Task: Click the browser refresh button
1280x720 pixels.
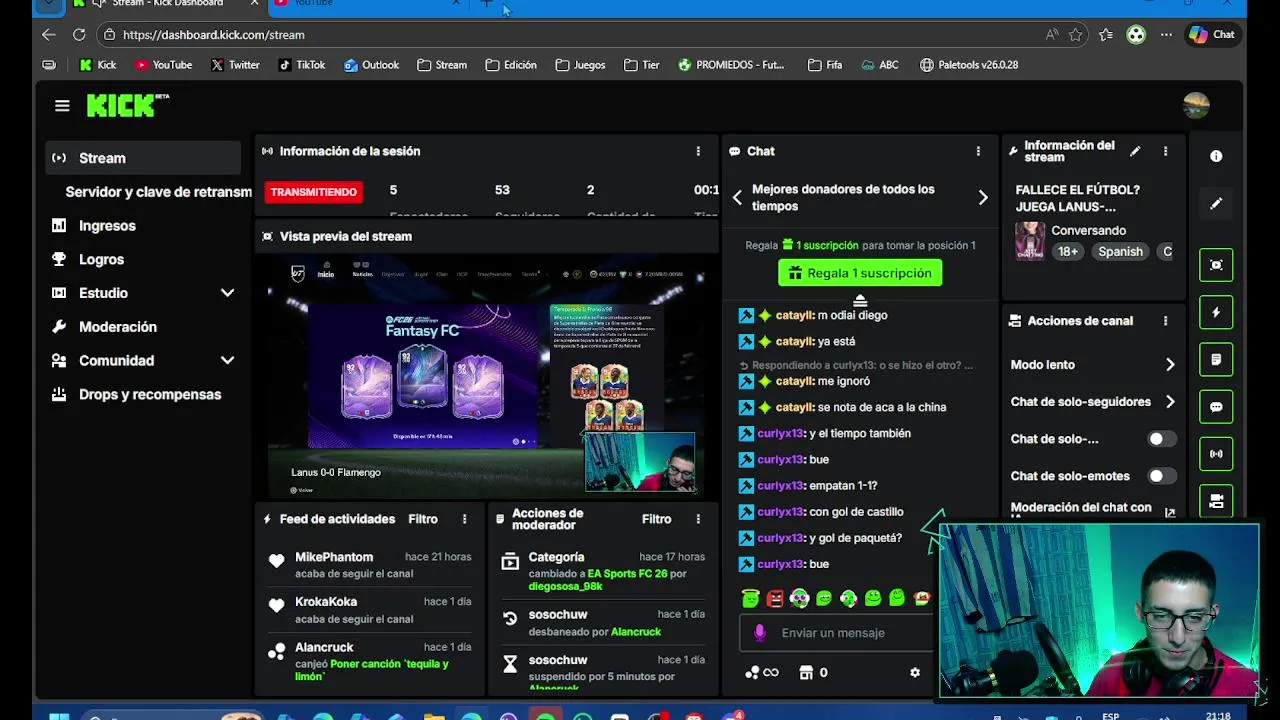Action: click(x=79, y=34)
